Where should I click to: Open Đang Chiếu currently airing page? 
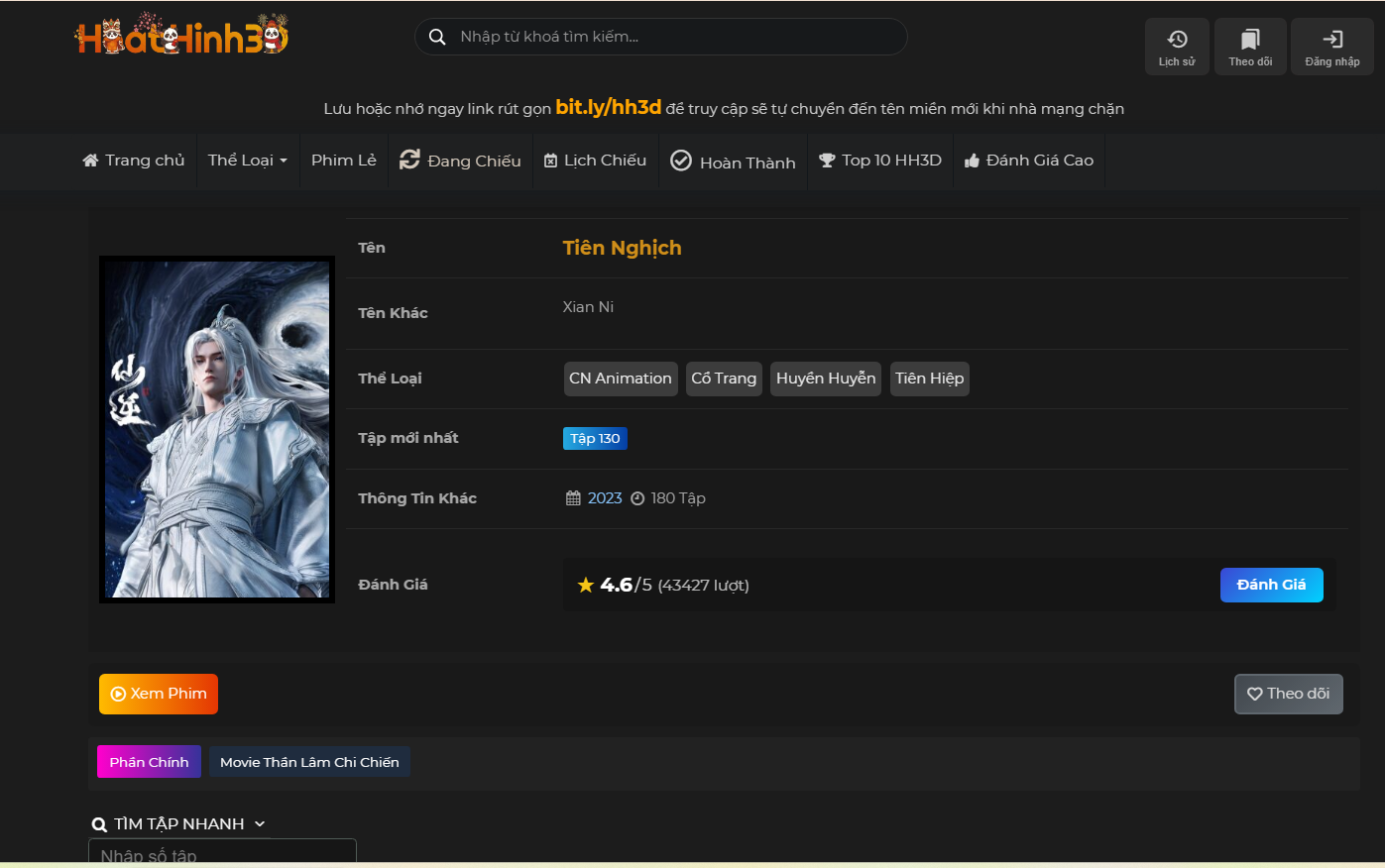pyautogui.click(x=460, y=161)
